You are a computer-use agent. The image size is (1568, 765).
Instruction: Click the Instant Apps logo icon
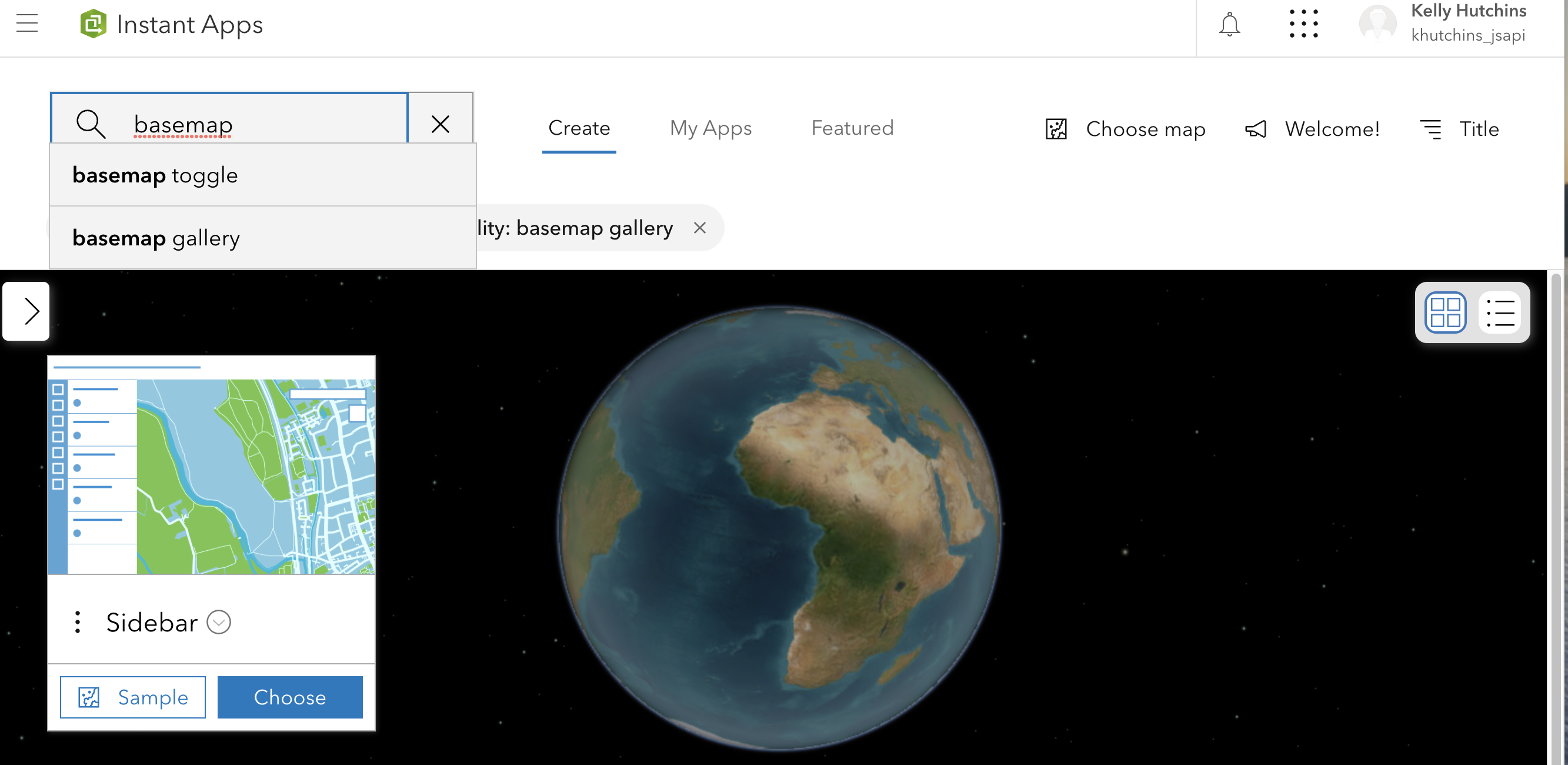[x=93, y=24]
